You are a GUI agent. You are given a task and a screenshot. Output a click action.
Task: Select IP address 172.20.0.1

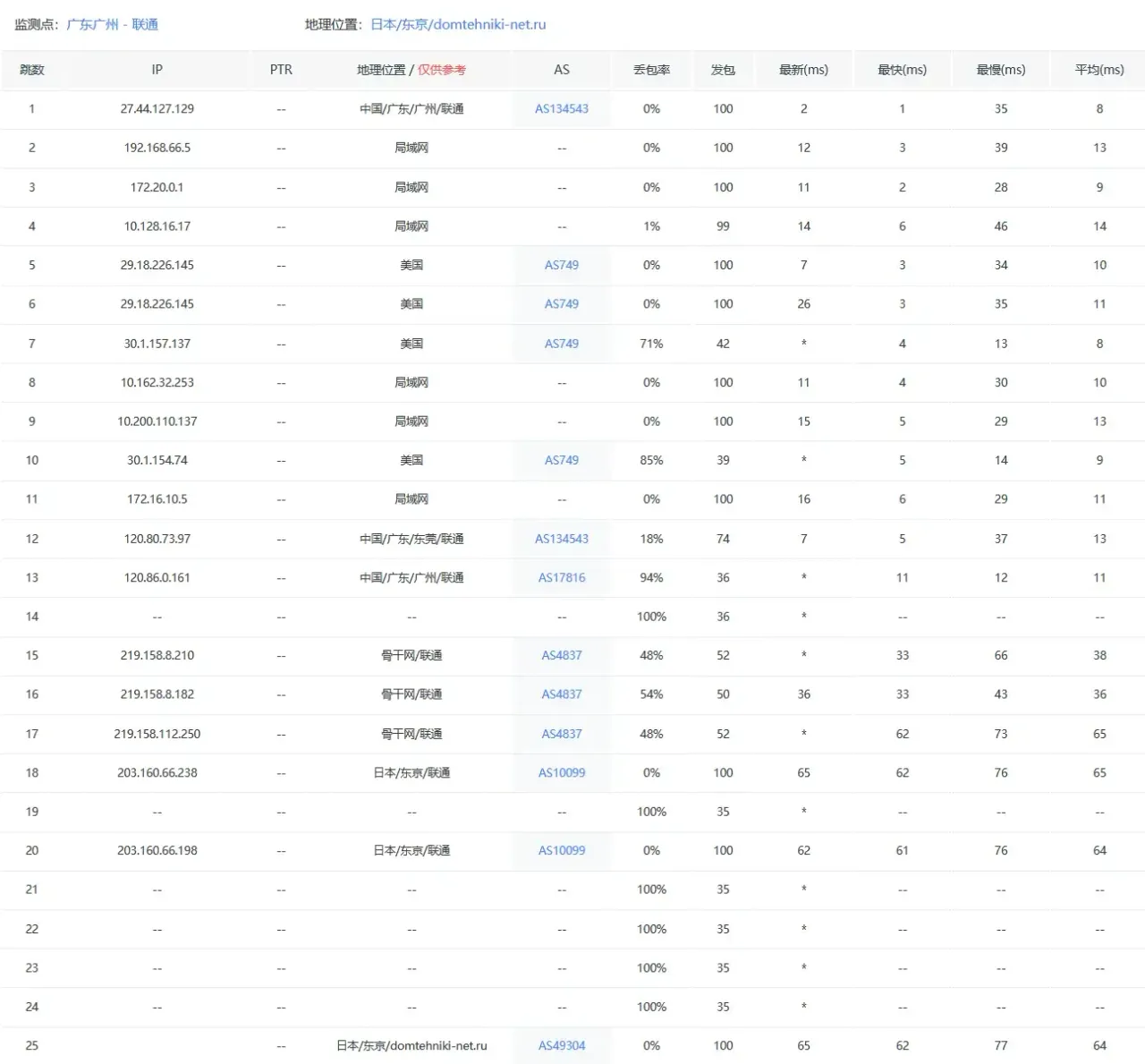click(157, 187)
